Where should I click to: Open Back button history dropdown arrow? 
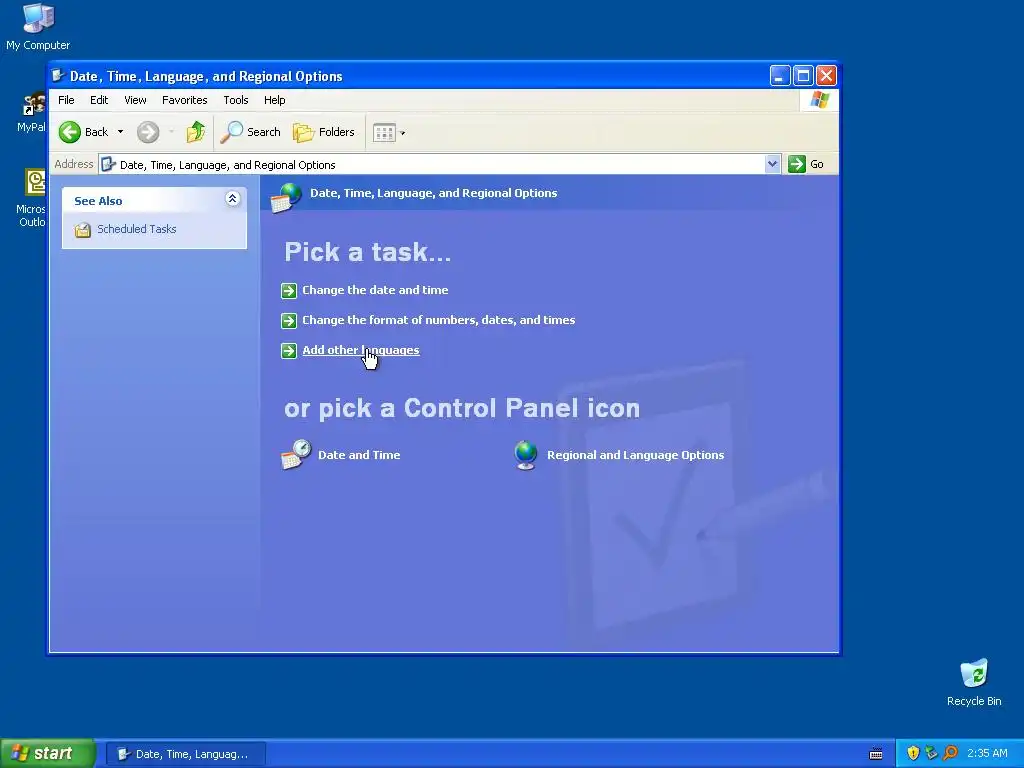coord(120,133)
